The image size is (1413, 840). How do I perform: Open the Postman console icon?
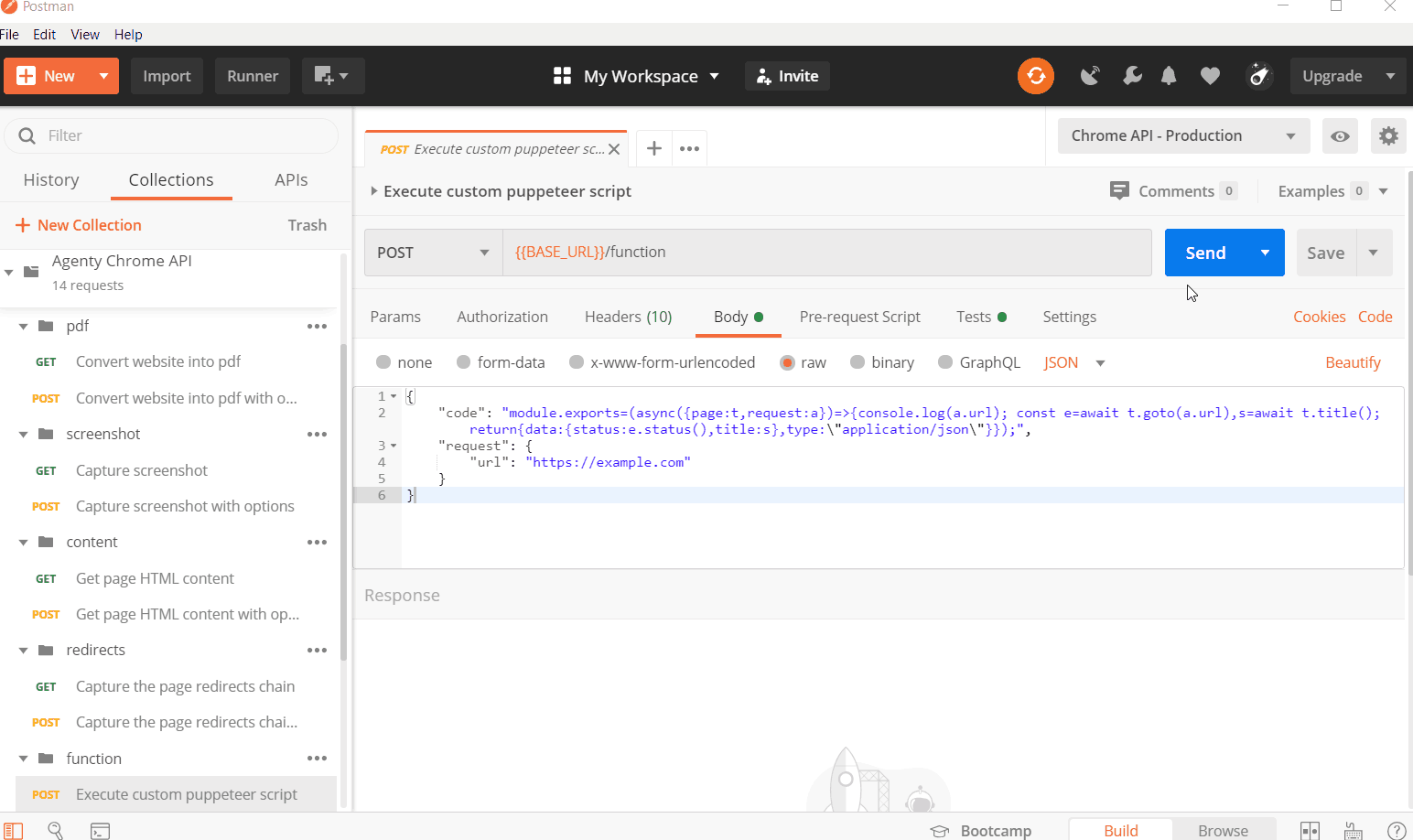click(x=100, y=830)
